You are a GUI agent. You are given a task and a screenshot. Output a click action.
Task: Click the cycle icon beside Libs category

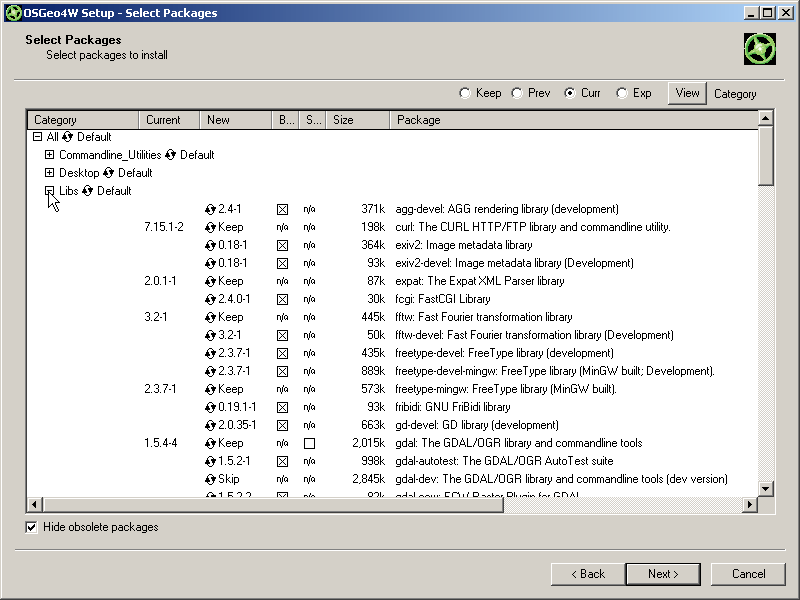click(x=87, y=191)
